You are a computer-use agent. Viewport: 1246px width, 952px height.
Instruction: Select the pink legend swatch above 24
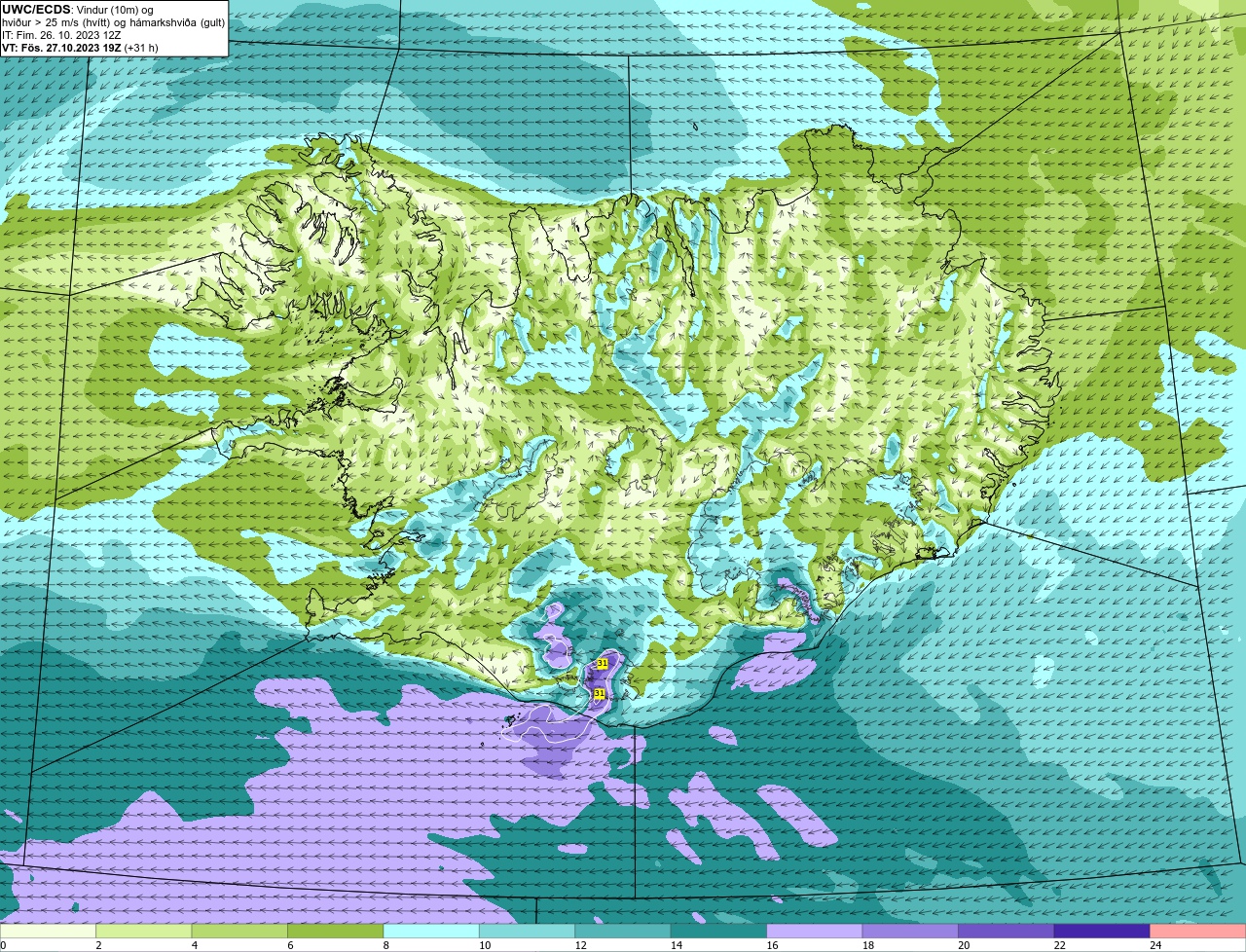tap(1198, 932)
